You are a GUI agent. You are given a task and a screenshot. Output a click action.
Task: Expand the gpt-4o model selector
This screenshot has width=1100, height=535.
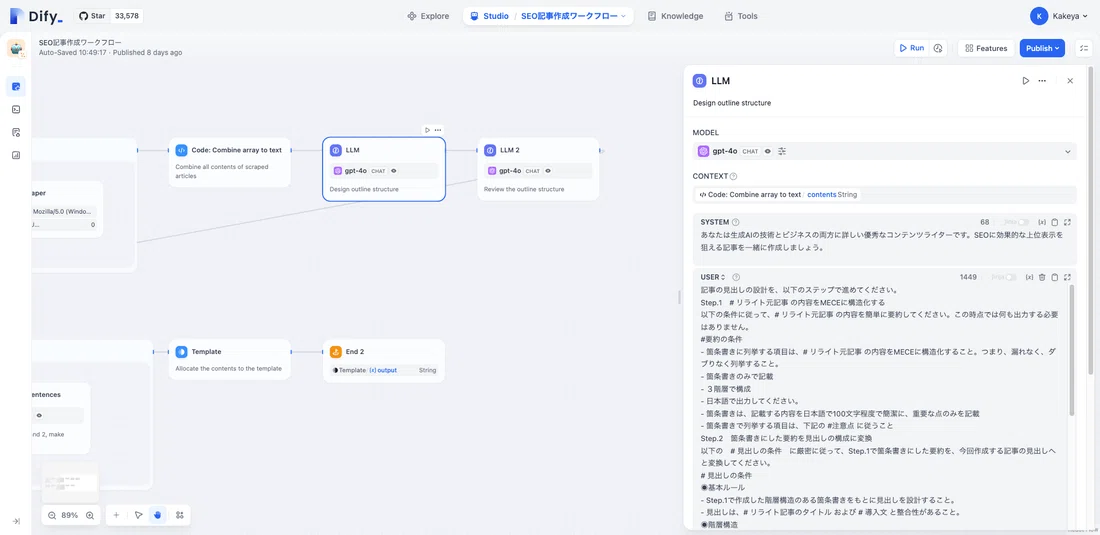(884, 151)
